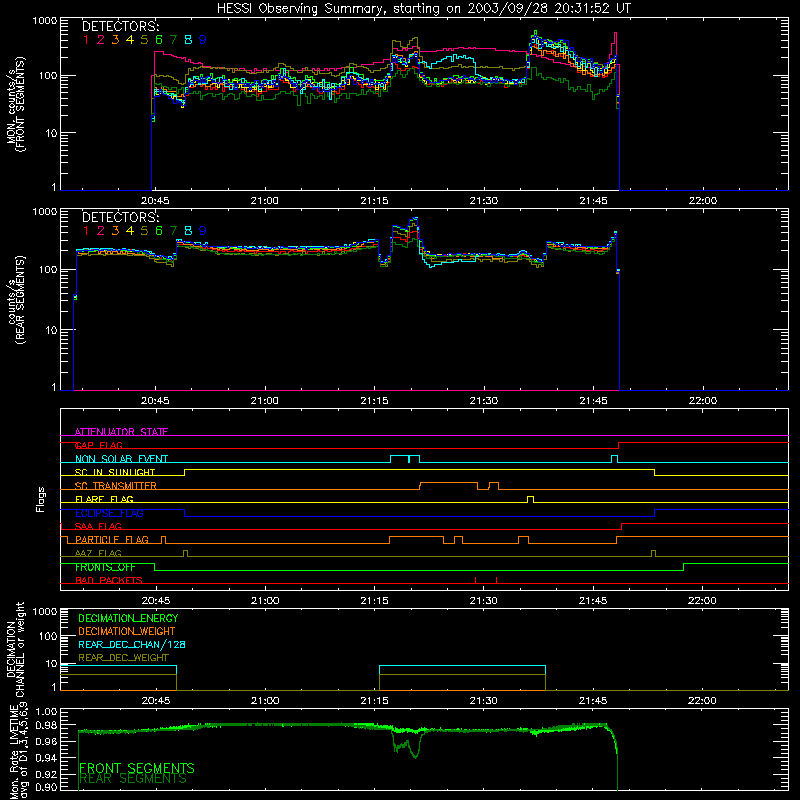
Task: Select the REAR_DEC_WEIGHT legend entry
Action: pyautogui.click(x=123, y=658)
